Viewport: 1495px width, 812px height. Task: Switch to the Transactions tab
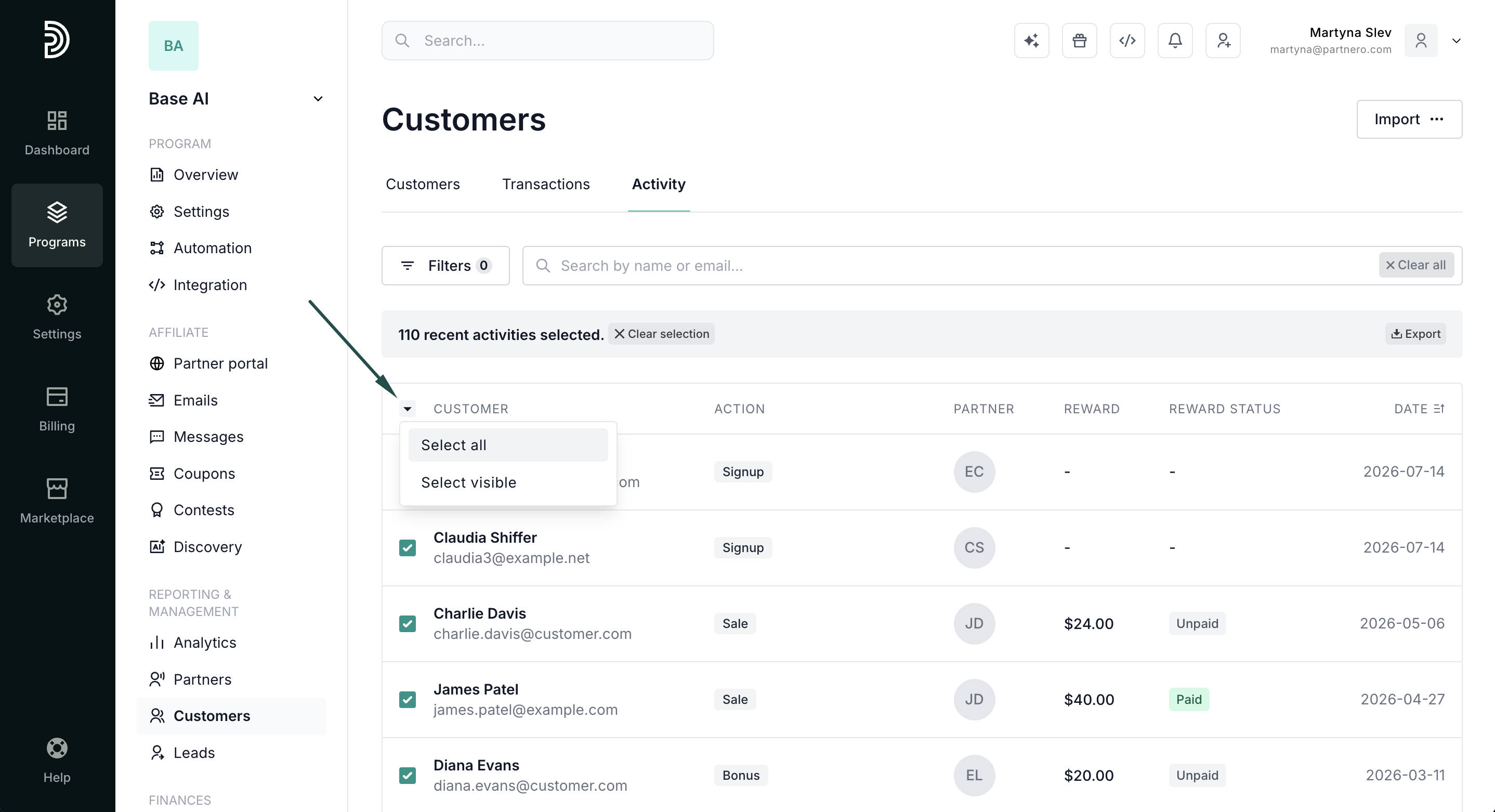tap(545, 184)
